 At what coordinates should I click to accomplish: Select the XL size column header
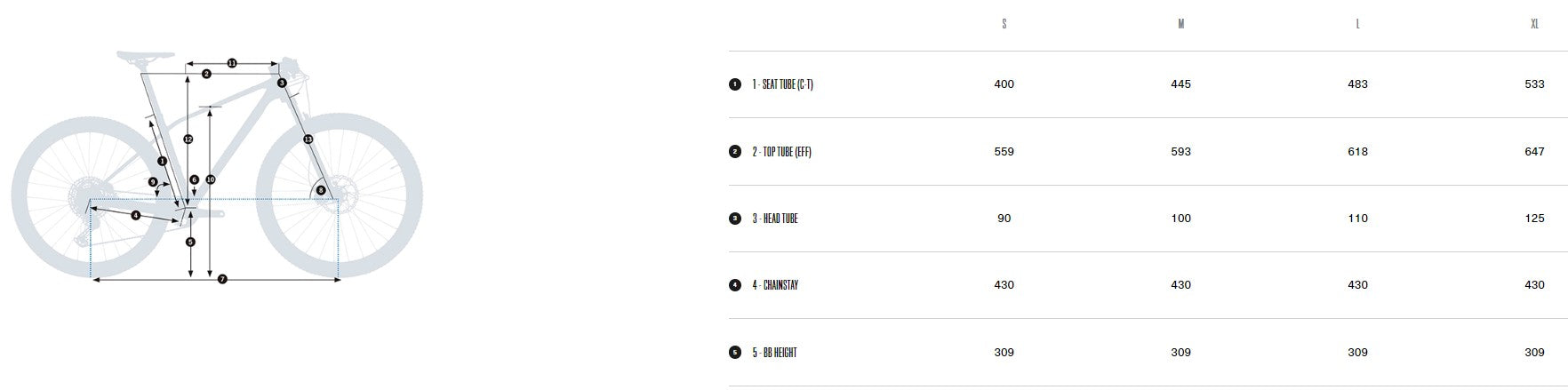[x=1534, y=24]
